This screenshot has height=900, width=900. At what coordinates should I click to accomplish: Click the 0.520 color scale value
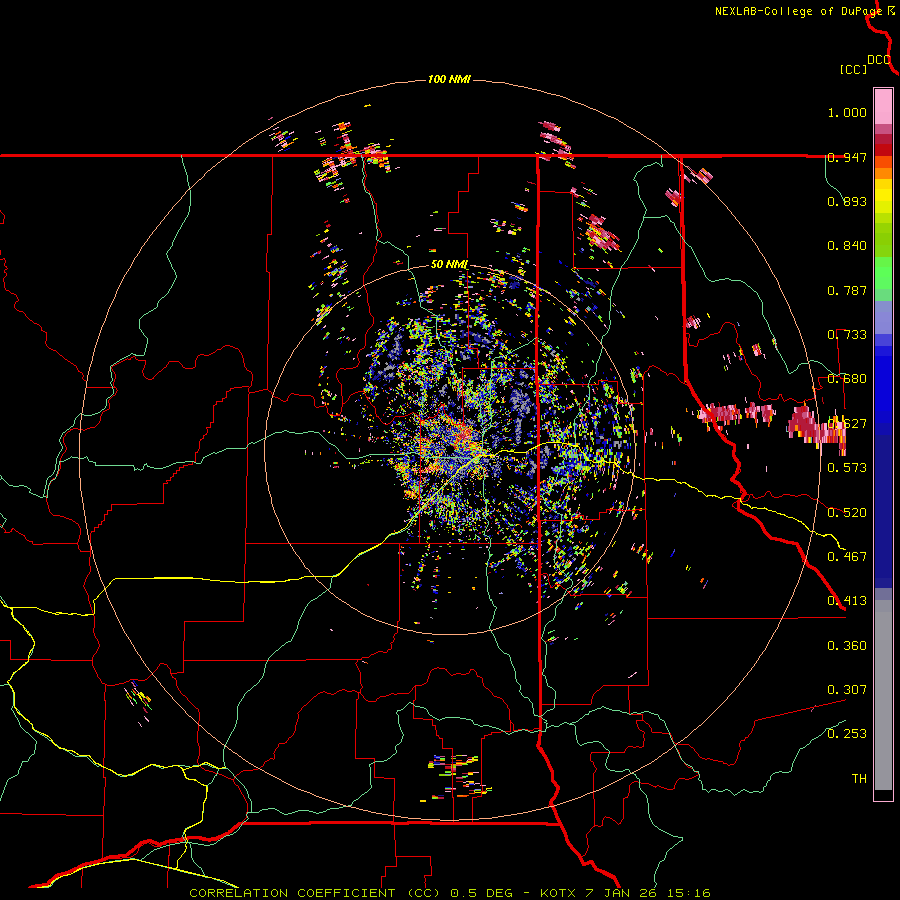(x=847, y=513)
